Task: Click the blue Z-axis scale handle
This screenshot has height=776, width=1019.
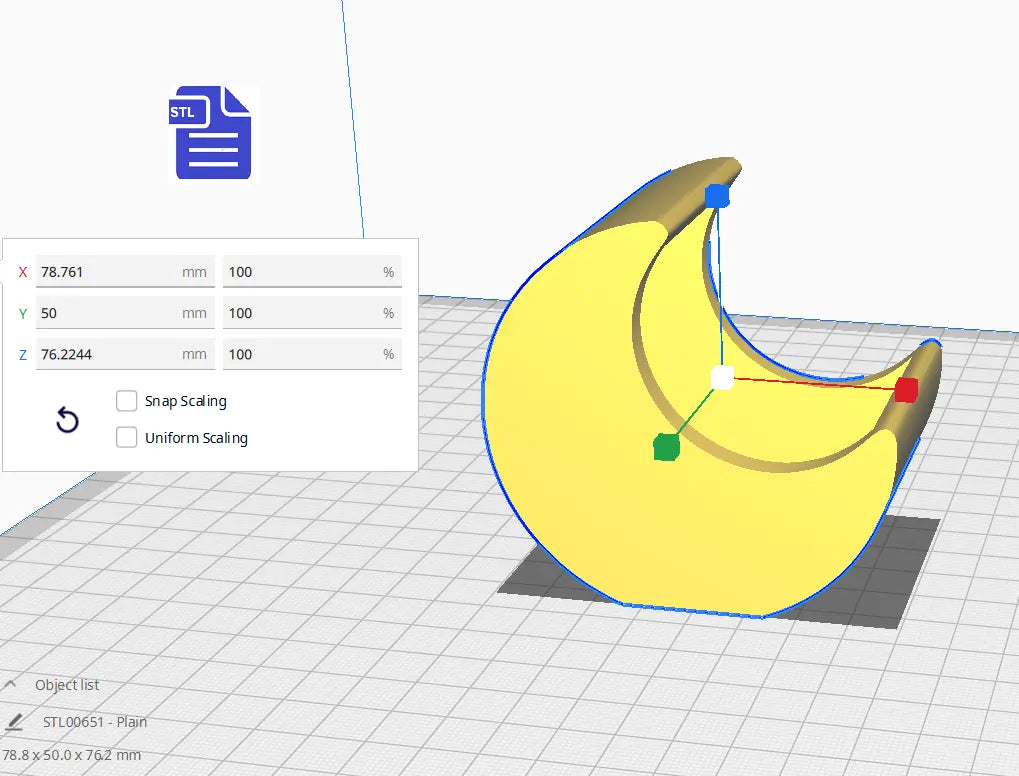Action: tap(717, 196)
